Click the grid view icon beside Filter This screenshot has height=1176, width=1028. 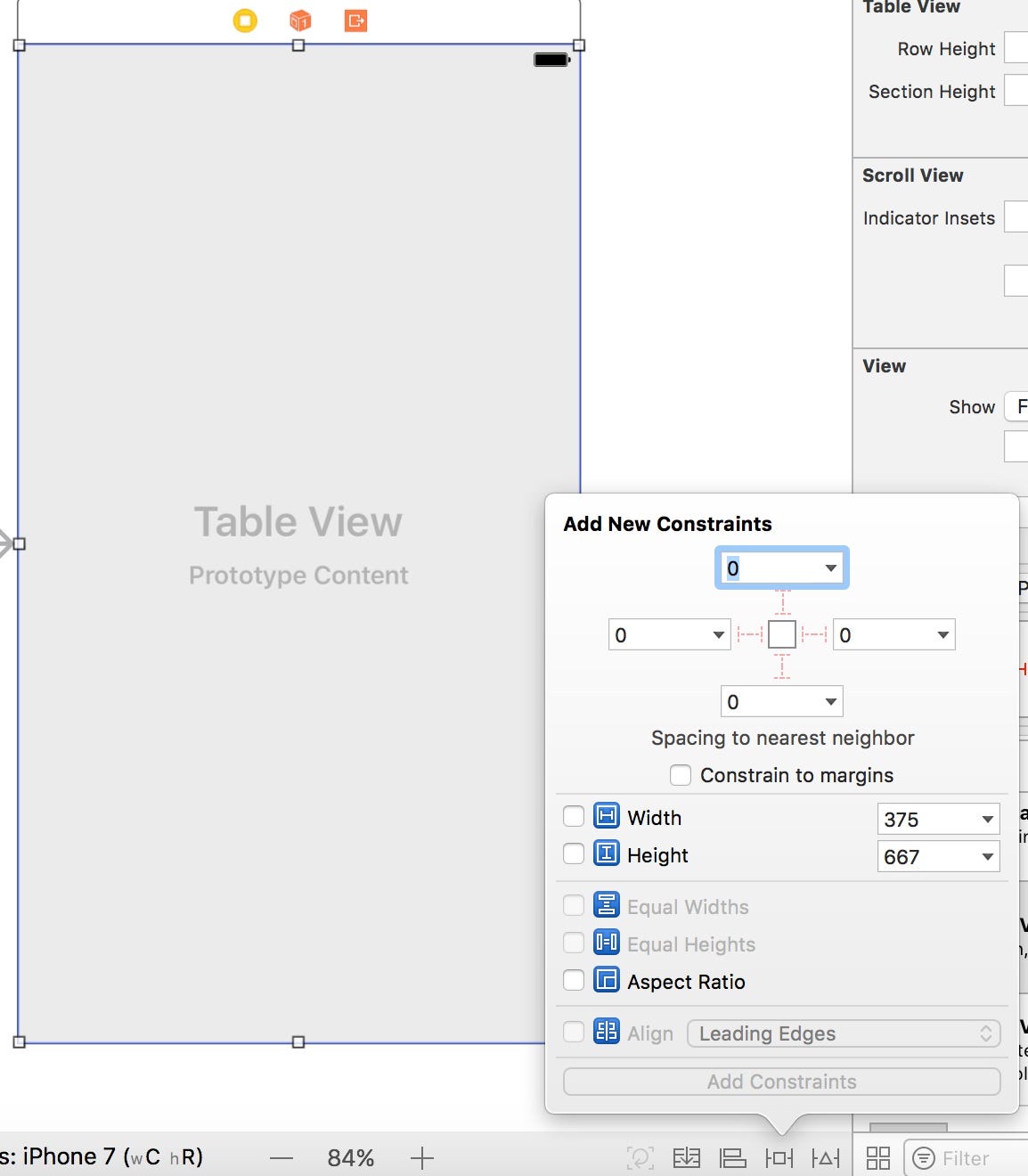pos(878,1158)
